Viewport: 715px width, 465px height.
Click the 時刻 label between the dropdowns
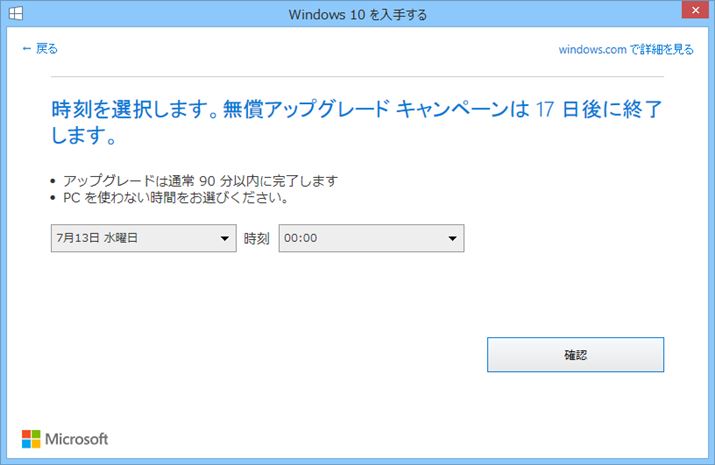pos(257,238)
